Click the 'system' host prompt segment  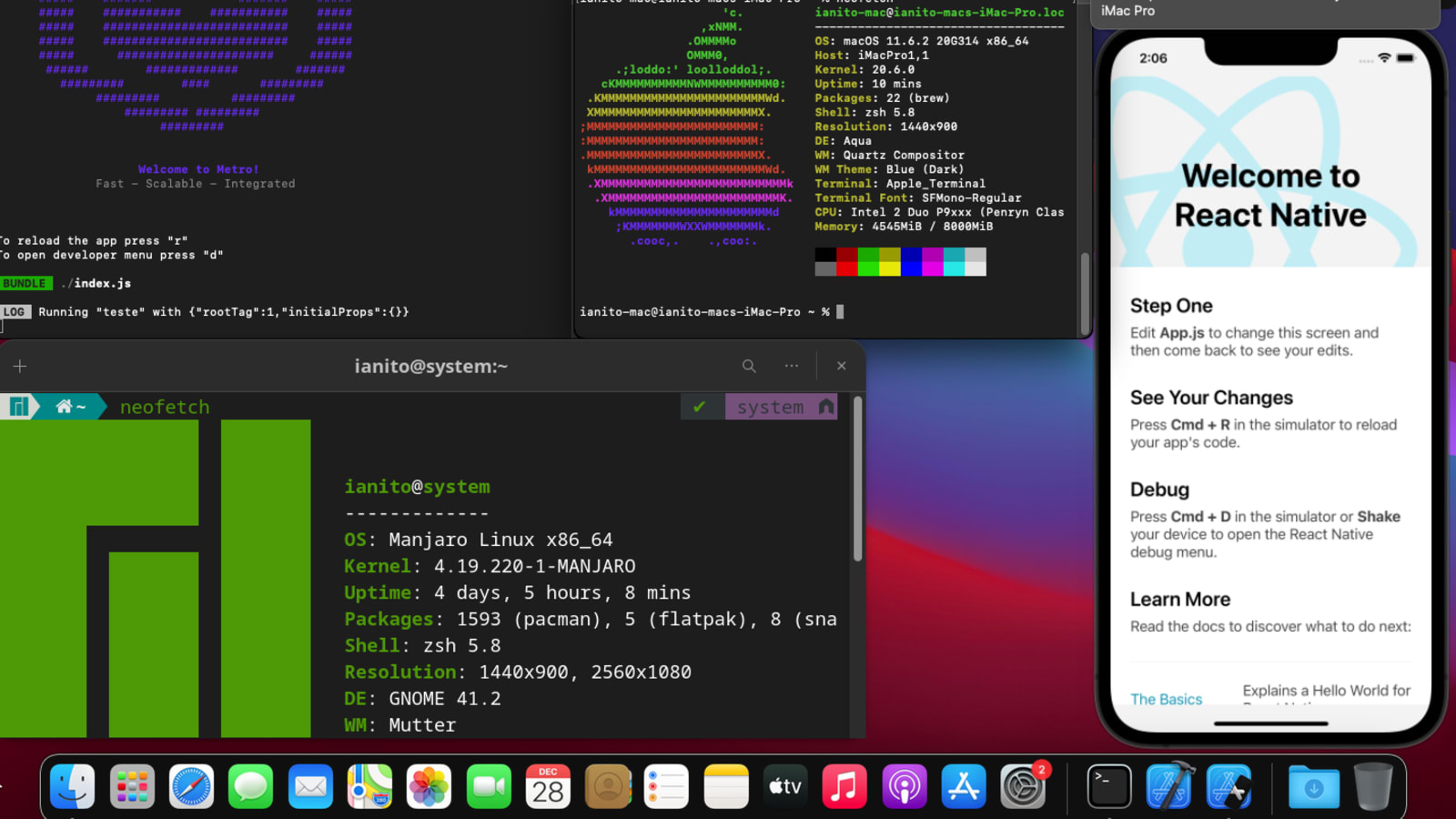781,407
